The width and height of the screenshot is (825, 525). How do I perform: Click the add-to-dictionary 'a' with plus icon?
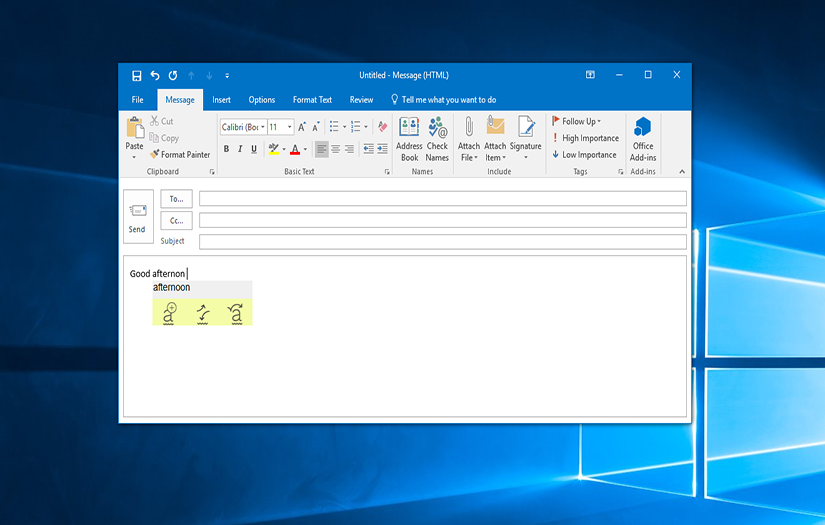click(168, 314)
